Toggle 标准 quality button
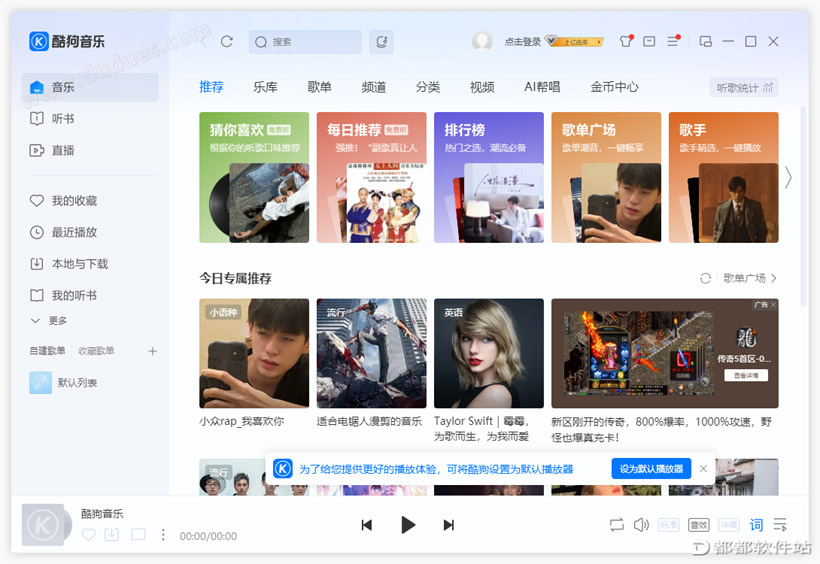This screenshot has height=564, width=820. (669, 525)
